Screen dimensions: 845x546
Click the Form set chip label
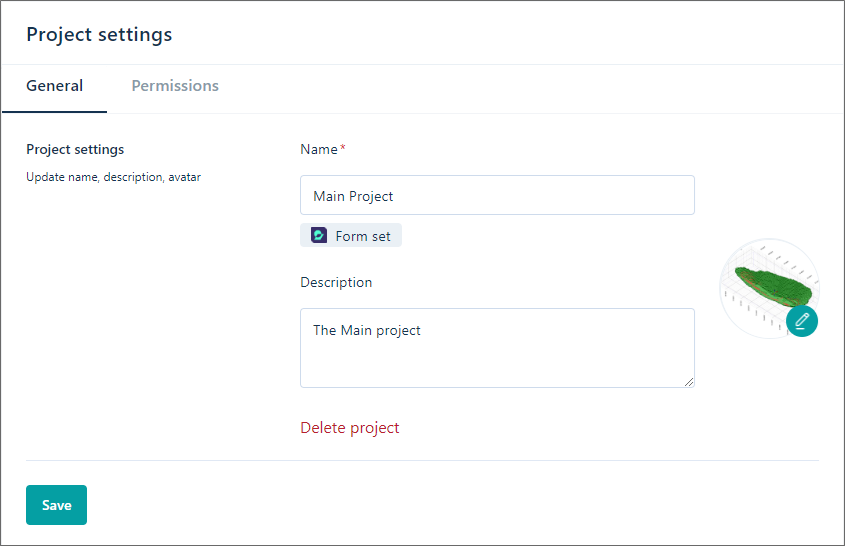(x=363, y=236)
